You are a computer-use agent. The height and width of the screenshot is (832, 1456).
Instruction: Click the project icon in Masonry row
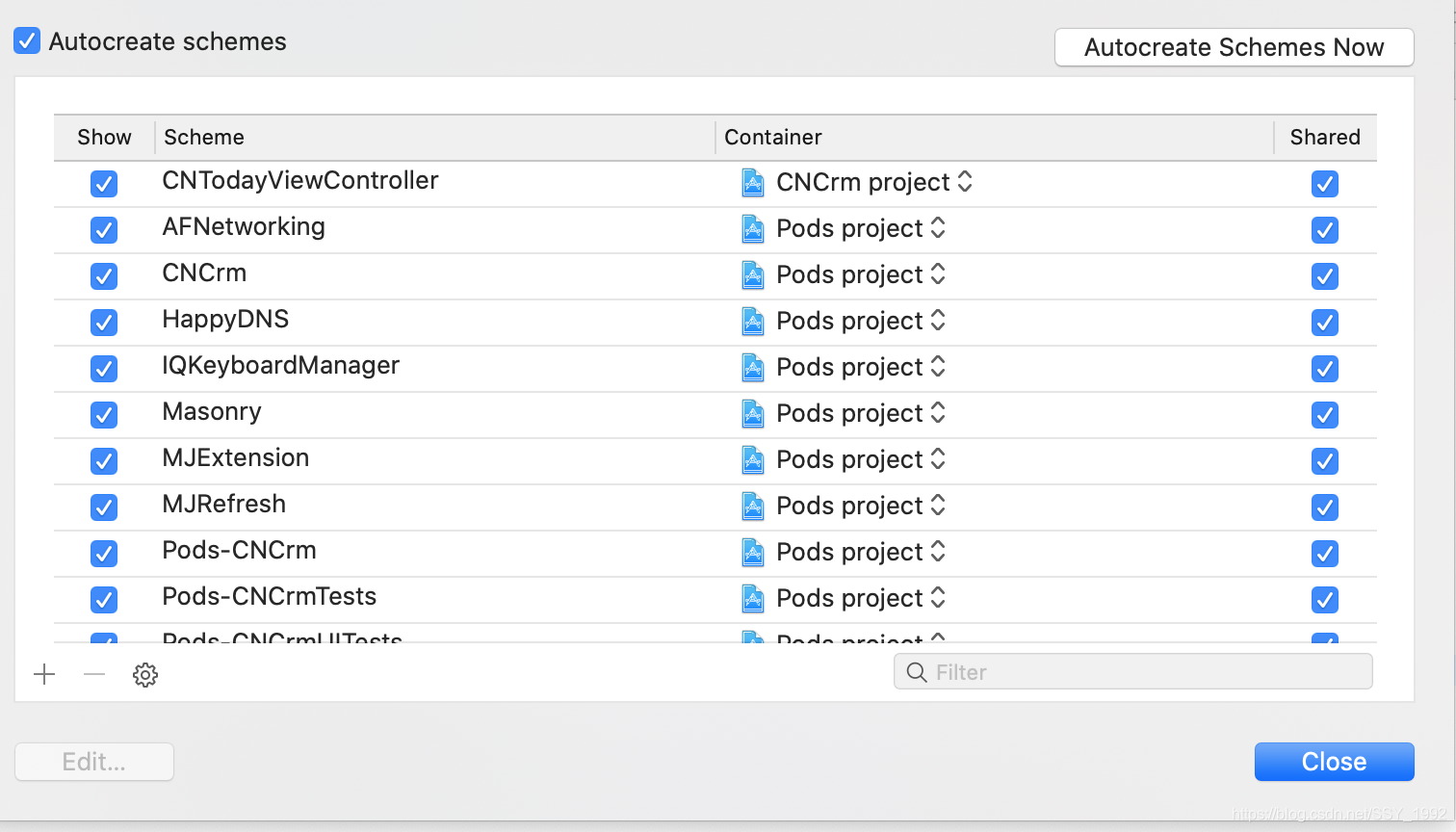[x=753, y=413]
